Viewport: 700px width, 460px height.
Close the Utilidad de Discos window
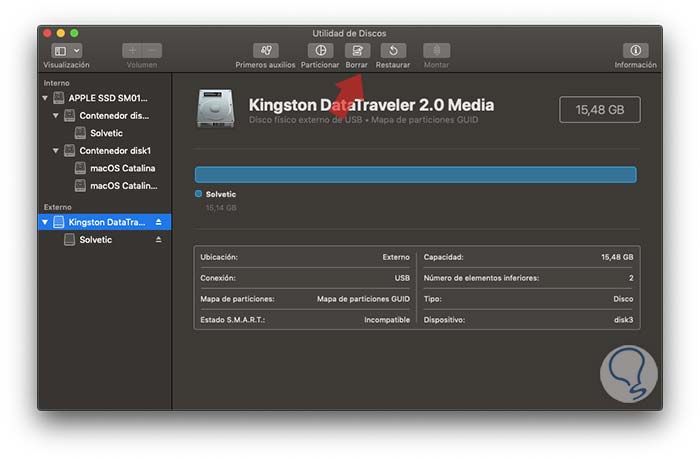point(47,33)
